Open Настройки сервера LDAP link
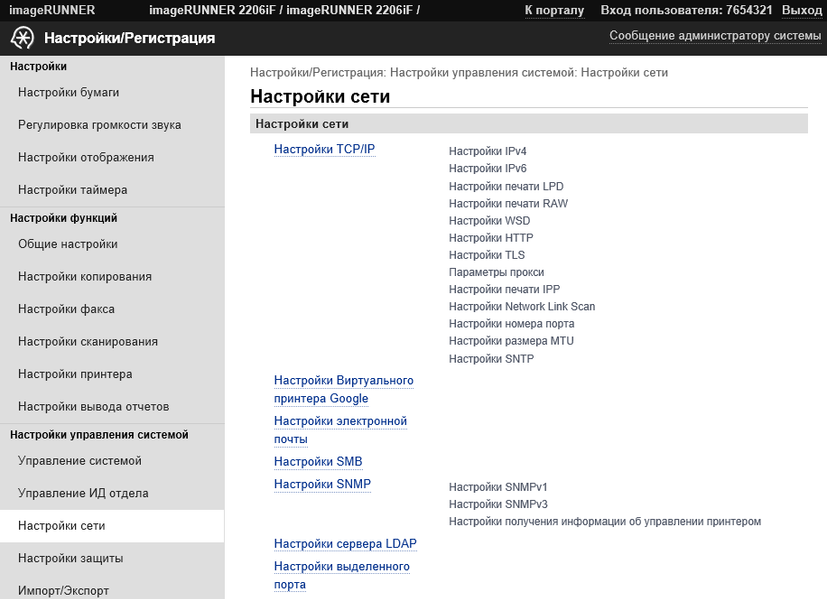Image resolution: width=827 pixels, height=599 pixels. [345, 544]
